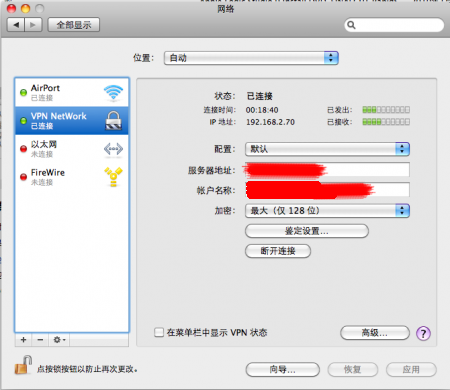
Task: Click the 鉴定设置… authentication settings button
Action: [307, 231]
